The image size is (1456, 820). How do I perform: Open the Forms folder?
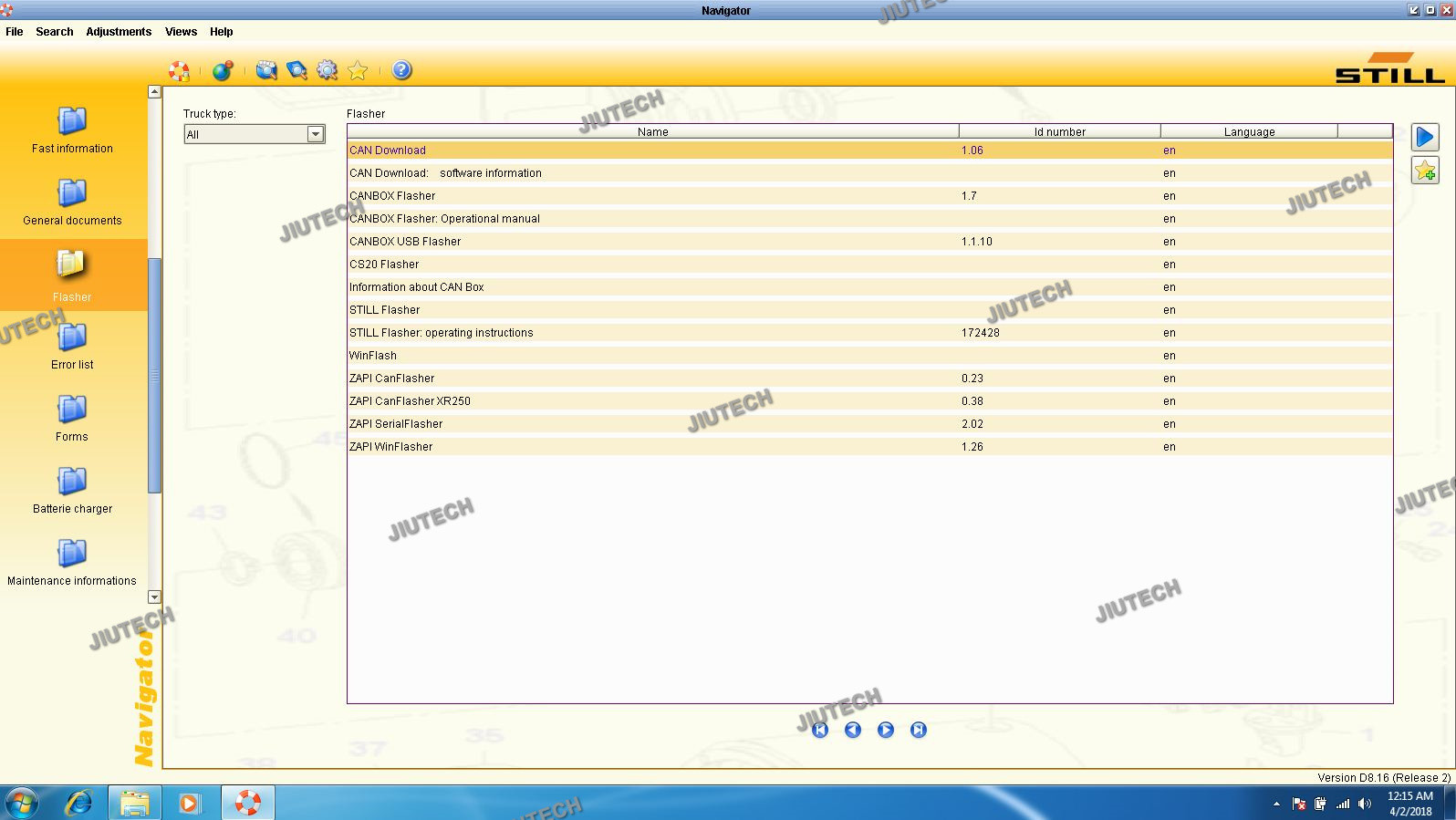coord(72,418)
